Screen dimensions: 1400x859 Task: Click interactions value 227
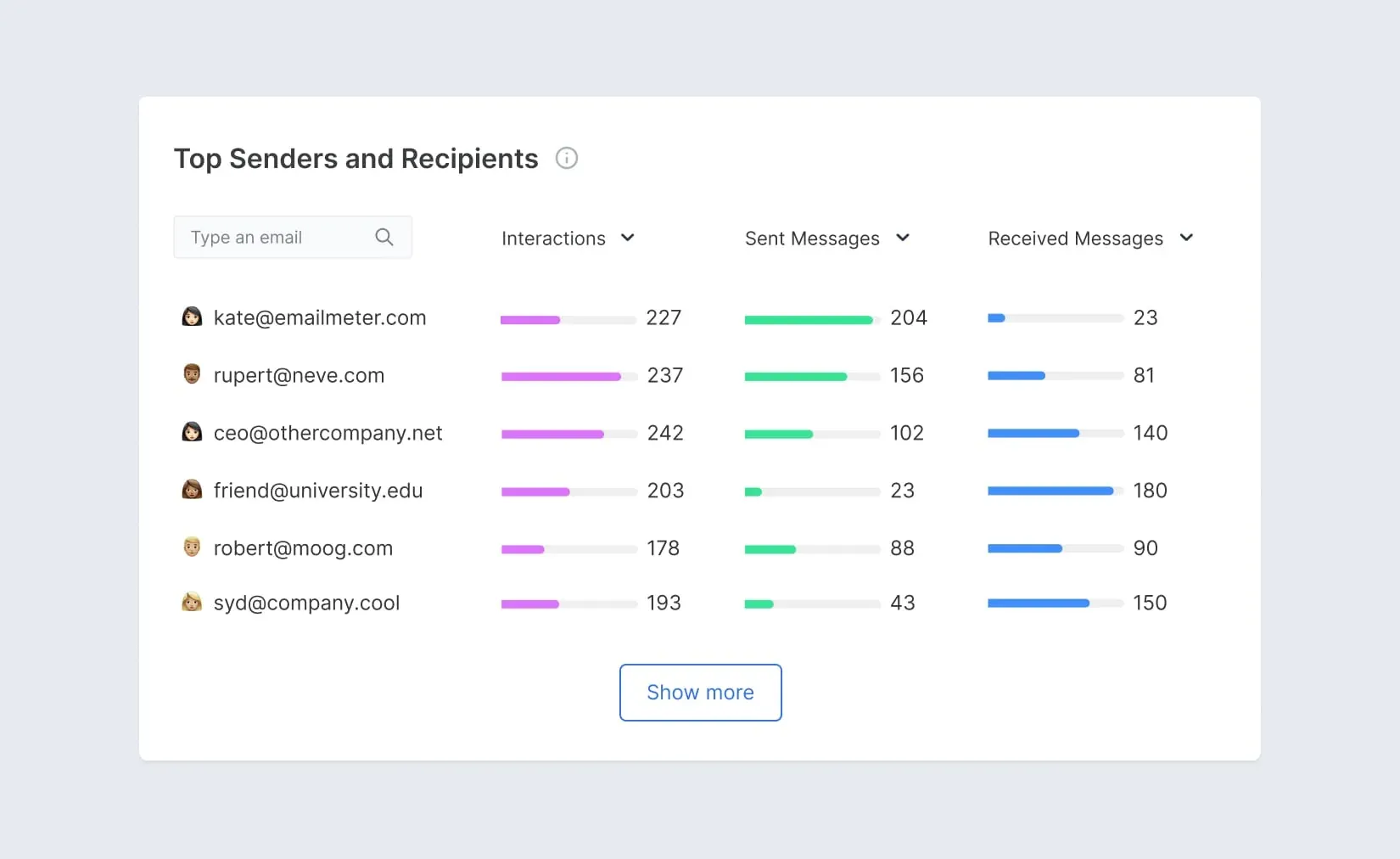pos(664,317)
